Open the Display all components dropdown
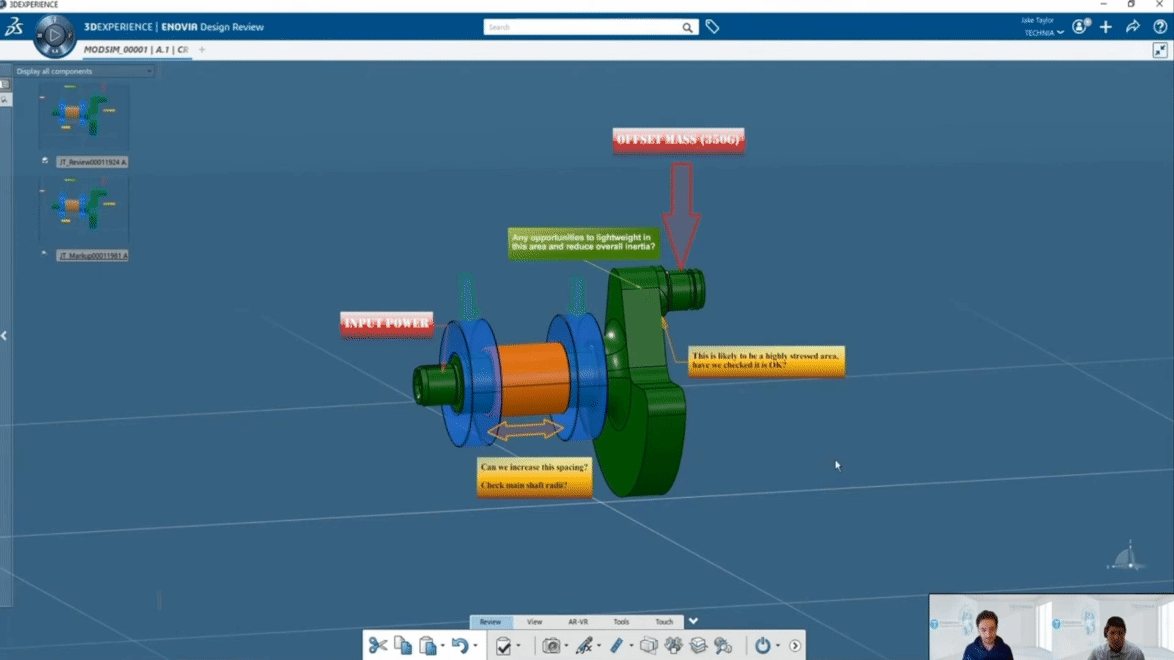 [84, 71]
